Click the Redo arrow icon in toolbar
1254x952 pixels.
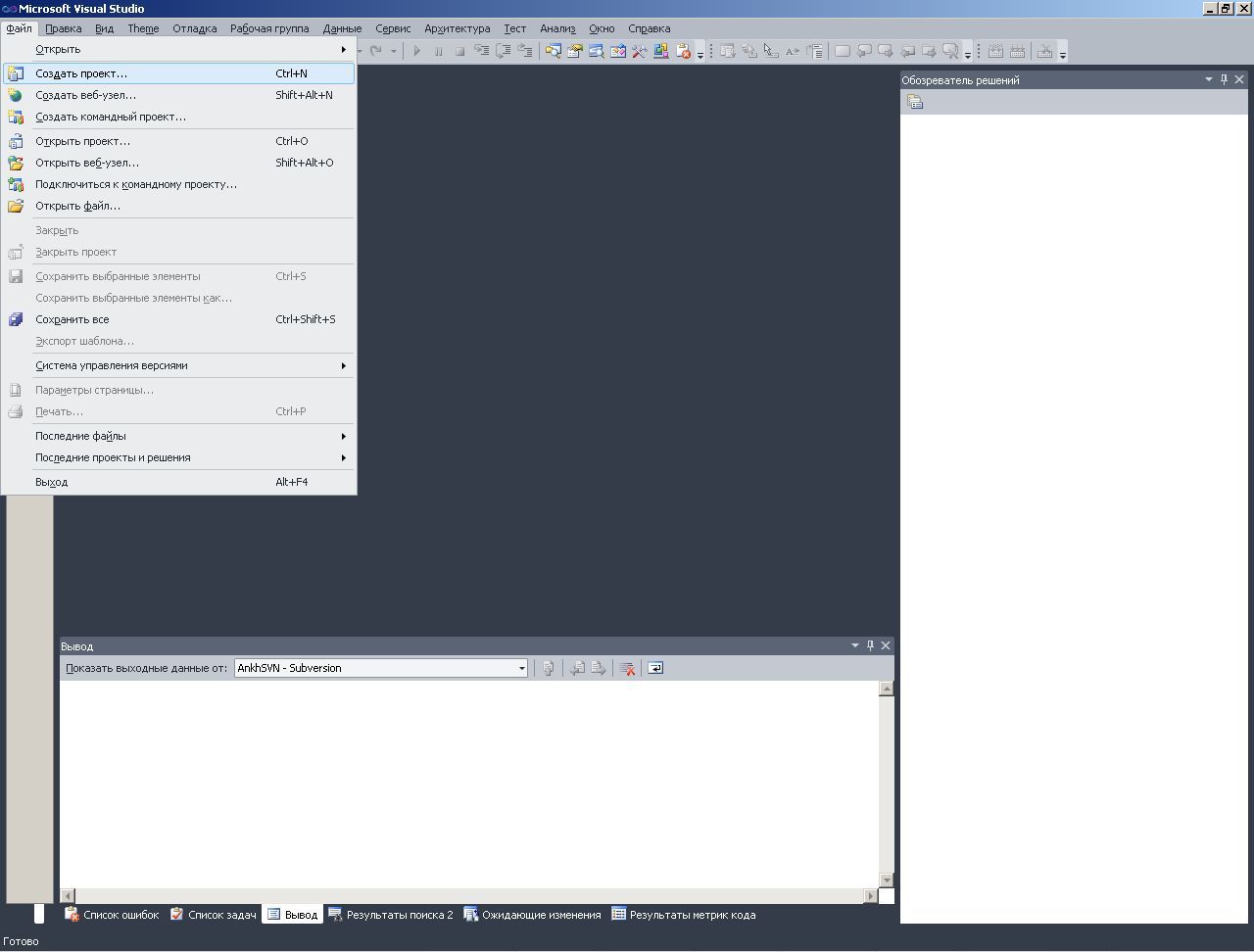click(x=375, y=51)
